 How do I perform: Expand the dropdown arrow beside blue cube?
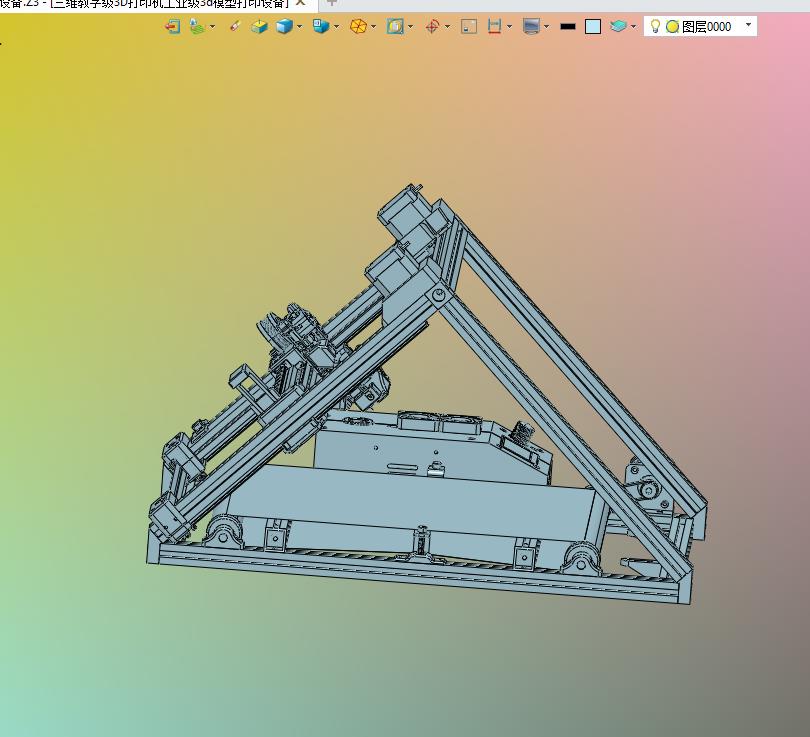tap(299, 27)
